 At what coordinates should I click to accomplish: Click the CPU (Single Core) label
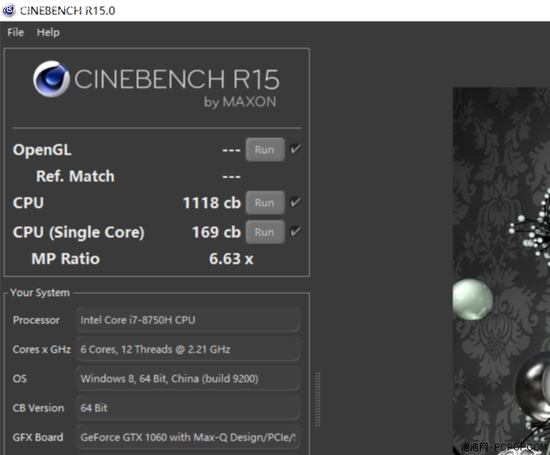tap(79, 233)
